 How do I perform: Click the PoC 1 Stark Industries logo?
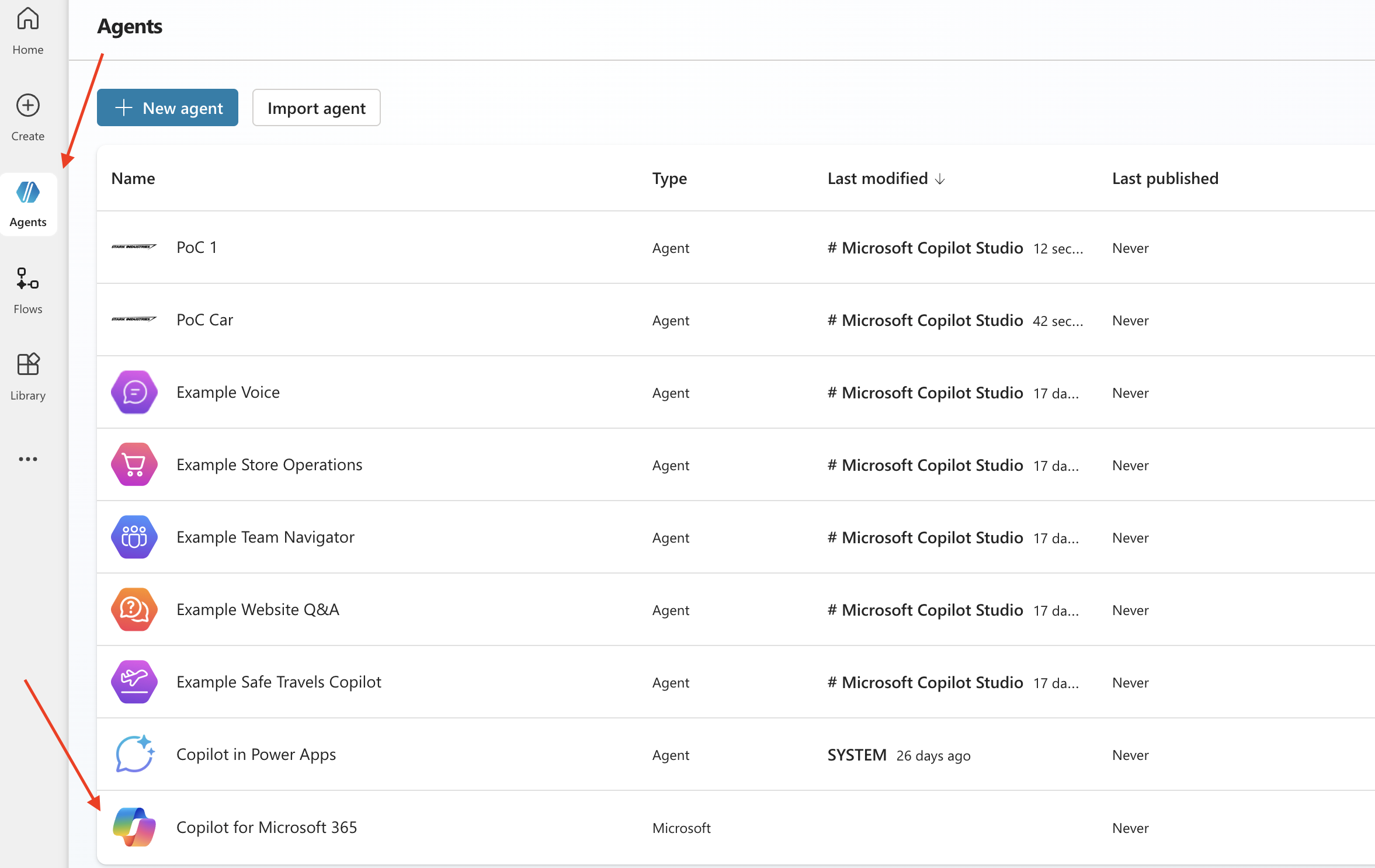(134, 247)
